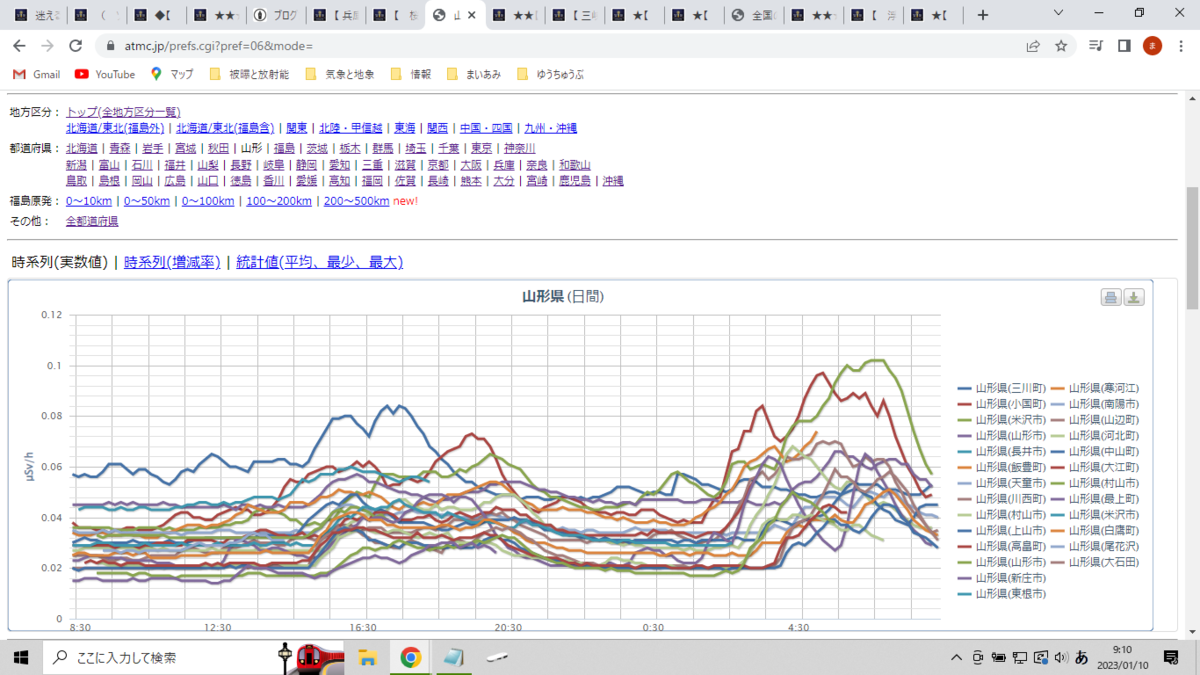1200x675 pixels.
Task: Open the Chrome three-dot menu
Action: [1180, 46]
